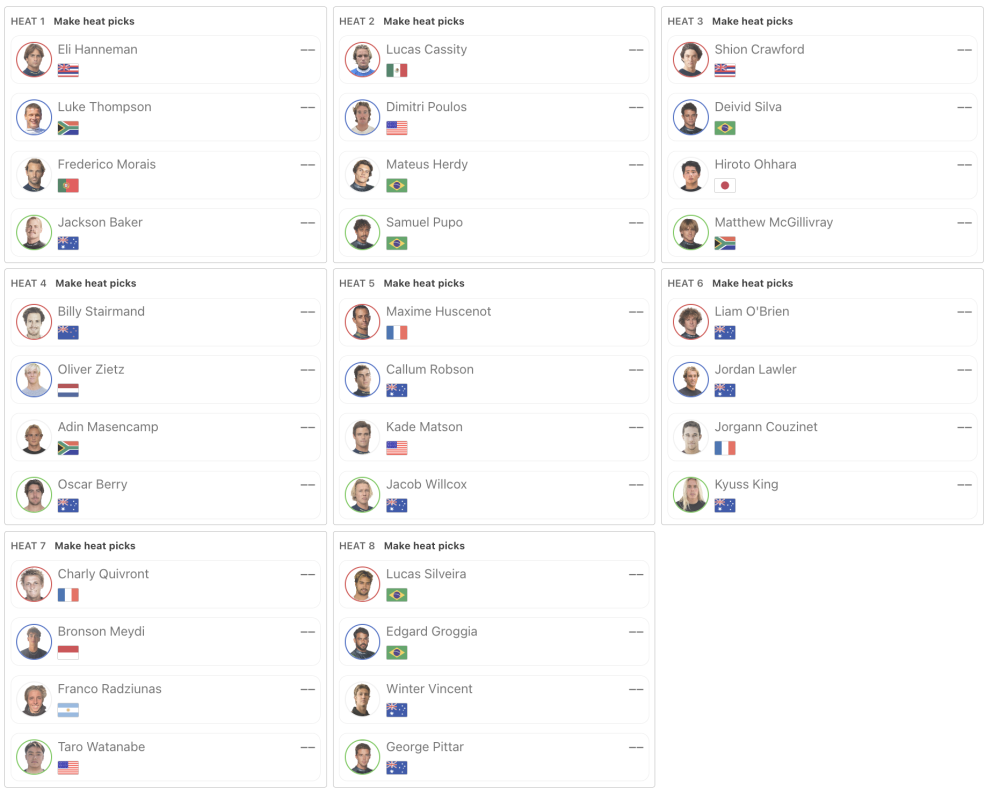Open Make heat picks for Heat 1
Screen dimensions: 1000x800
94,21
